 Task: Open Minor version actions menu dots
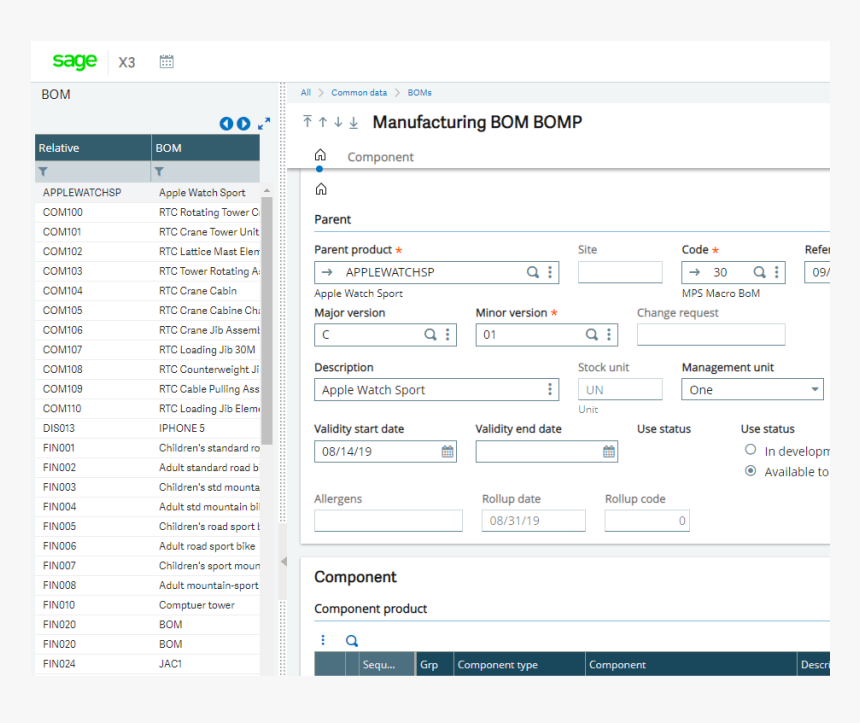(609, 335)
